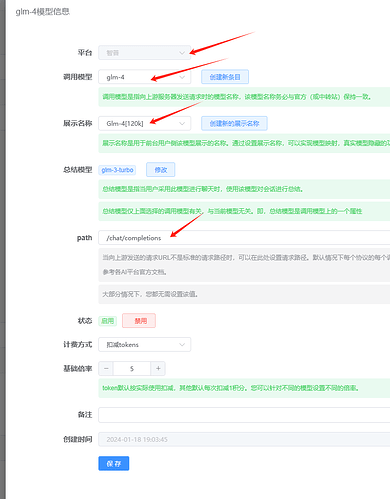Increase base rate with plus icon

[158, 368]
